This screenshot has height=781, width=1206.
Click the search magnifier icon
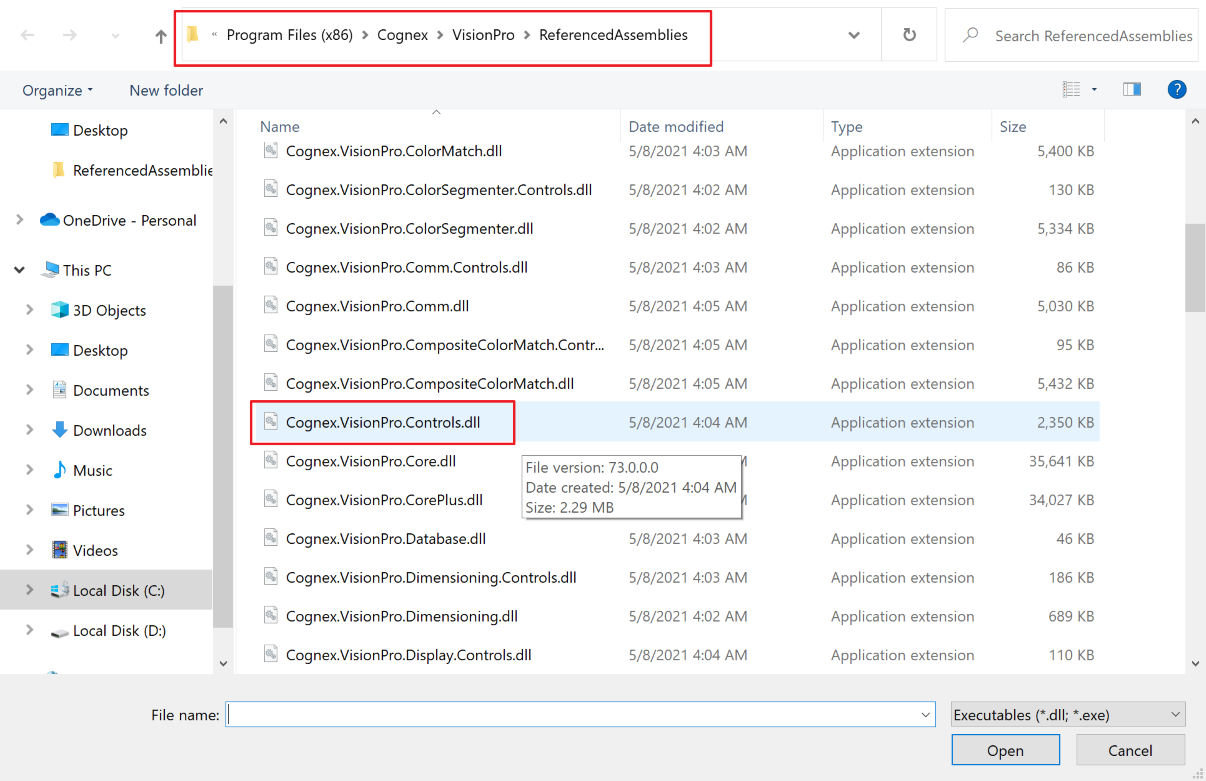tap(969, 35)
